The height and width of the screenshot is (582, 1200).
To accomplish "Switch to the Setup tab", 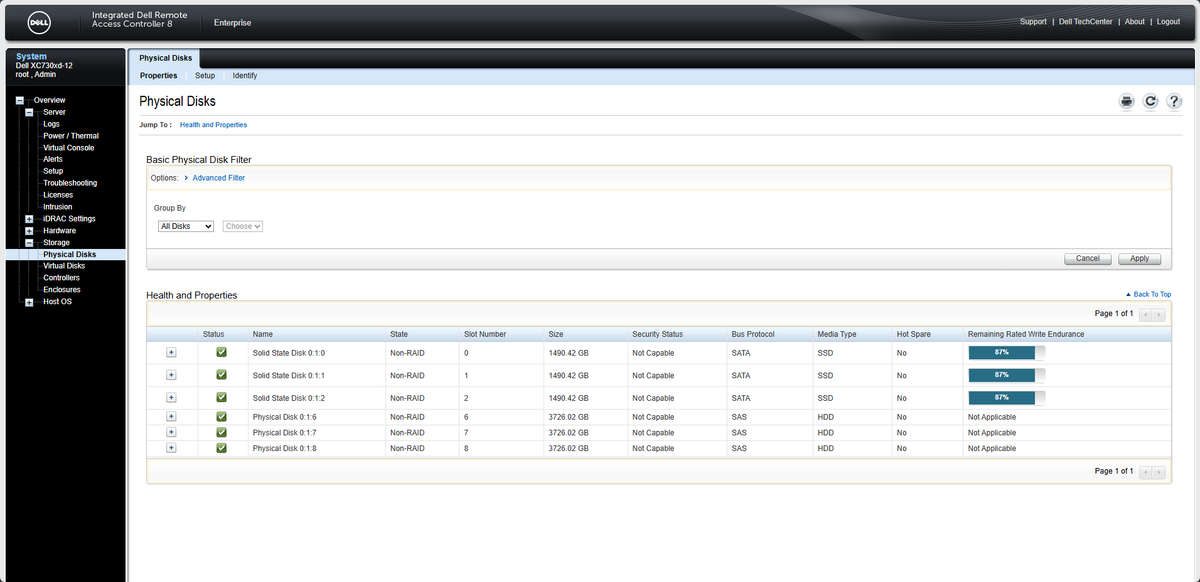I will (x=205, y=75).
